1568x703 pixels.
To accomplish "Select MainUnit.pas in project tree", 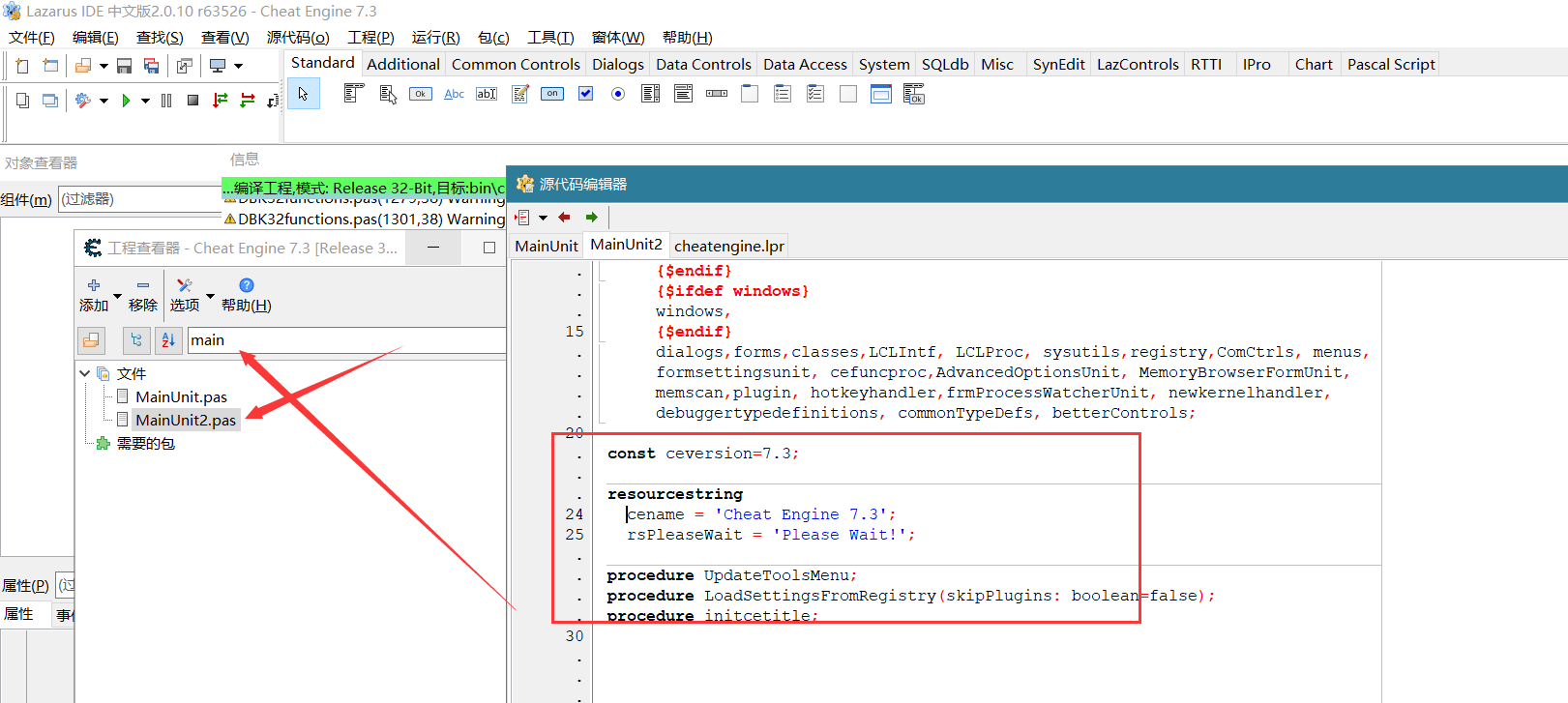I will [x=181, y=396].
